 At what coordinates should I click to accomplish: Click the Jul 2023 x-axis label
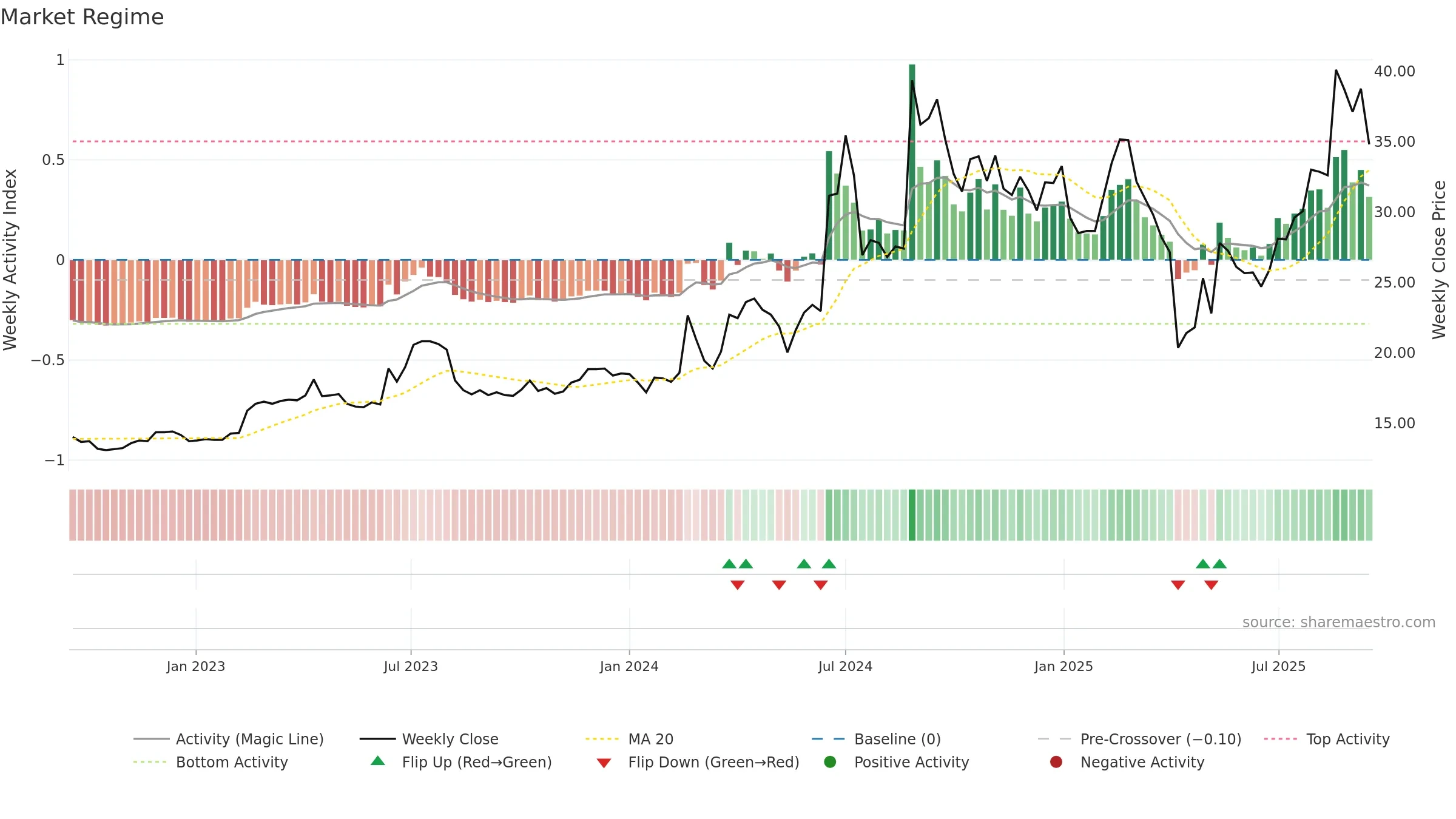pyautogui.click(x=411, y=666)
